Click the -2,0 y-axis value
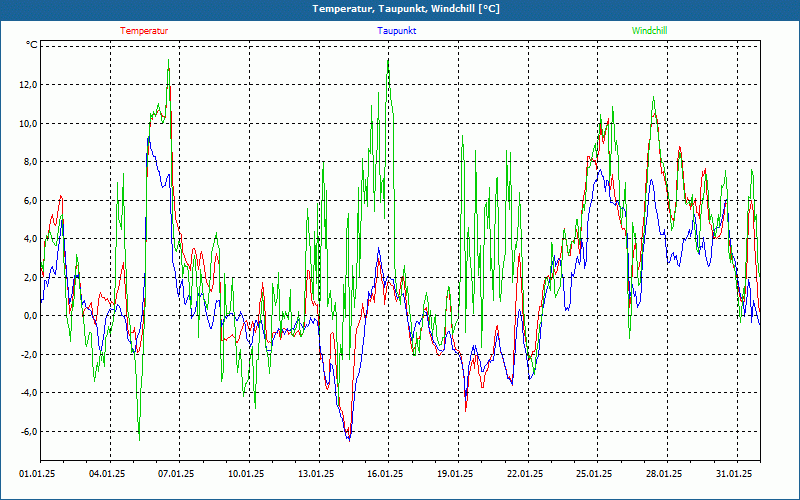Viewport: 800px width, 500px height. (29, 355)
